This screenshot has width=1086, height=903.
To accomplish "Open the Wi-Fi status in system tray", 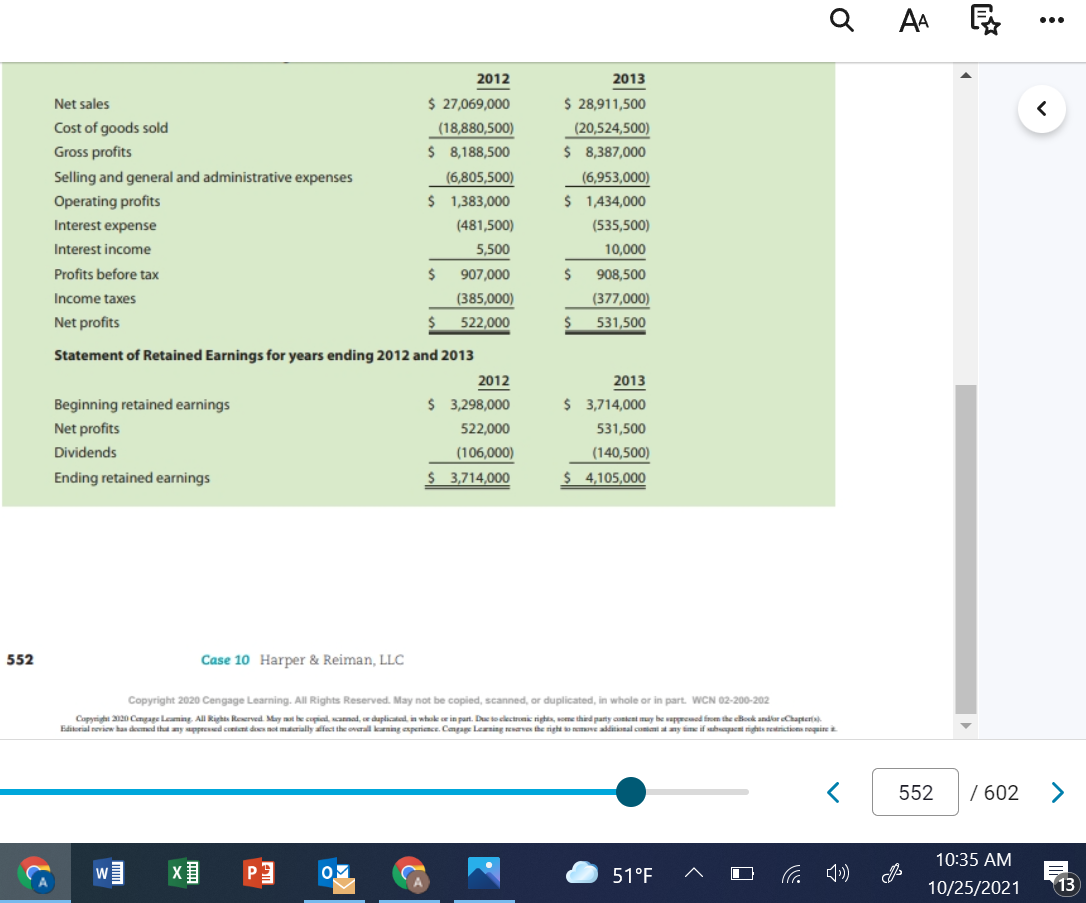I will pyautogui.click(x=791, y=872).
